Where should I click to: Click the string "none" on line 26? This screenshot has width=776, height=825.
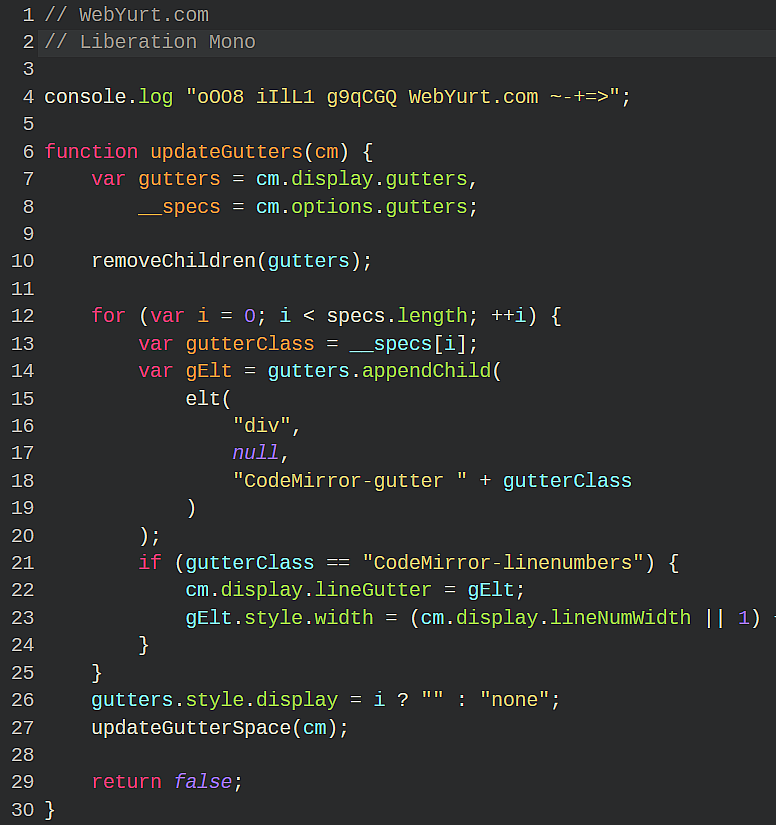[x=514, y=700]
